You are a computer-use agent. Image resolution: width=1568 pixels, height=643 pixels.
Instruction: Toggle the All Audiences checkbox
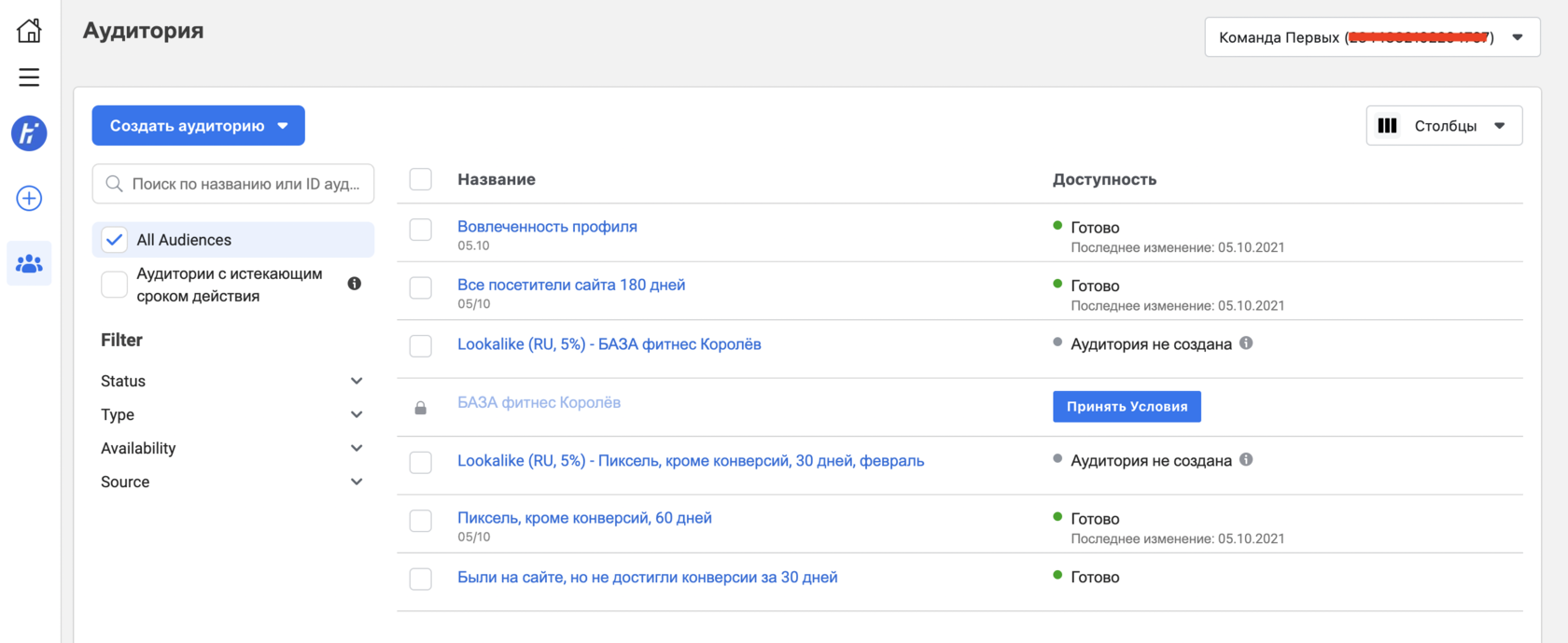pos(115,240)
